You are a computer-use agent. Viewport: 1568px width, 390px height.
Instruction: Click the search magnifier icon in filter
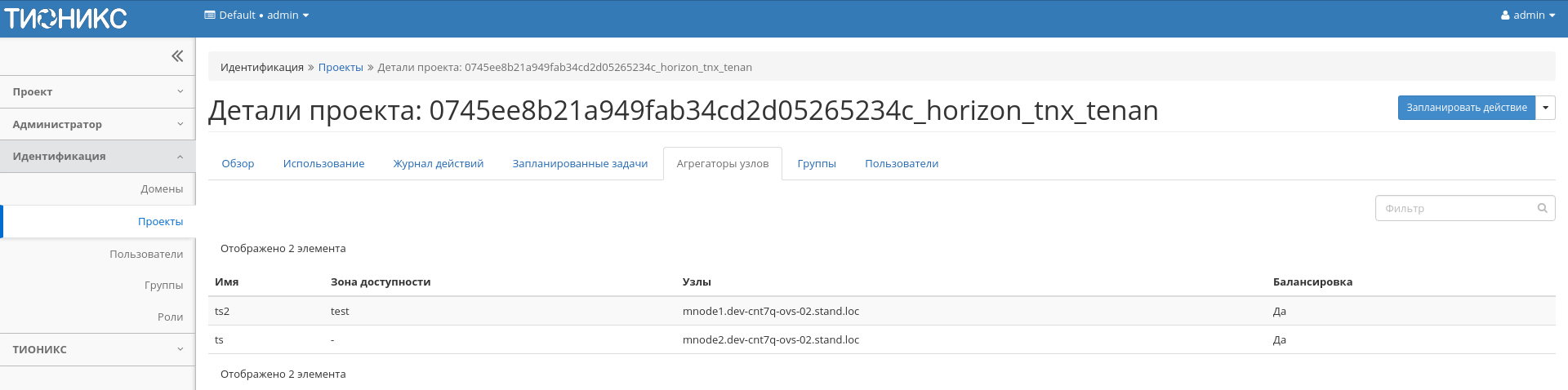coord(1542,208)
